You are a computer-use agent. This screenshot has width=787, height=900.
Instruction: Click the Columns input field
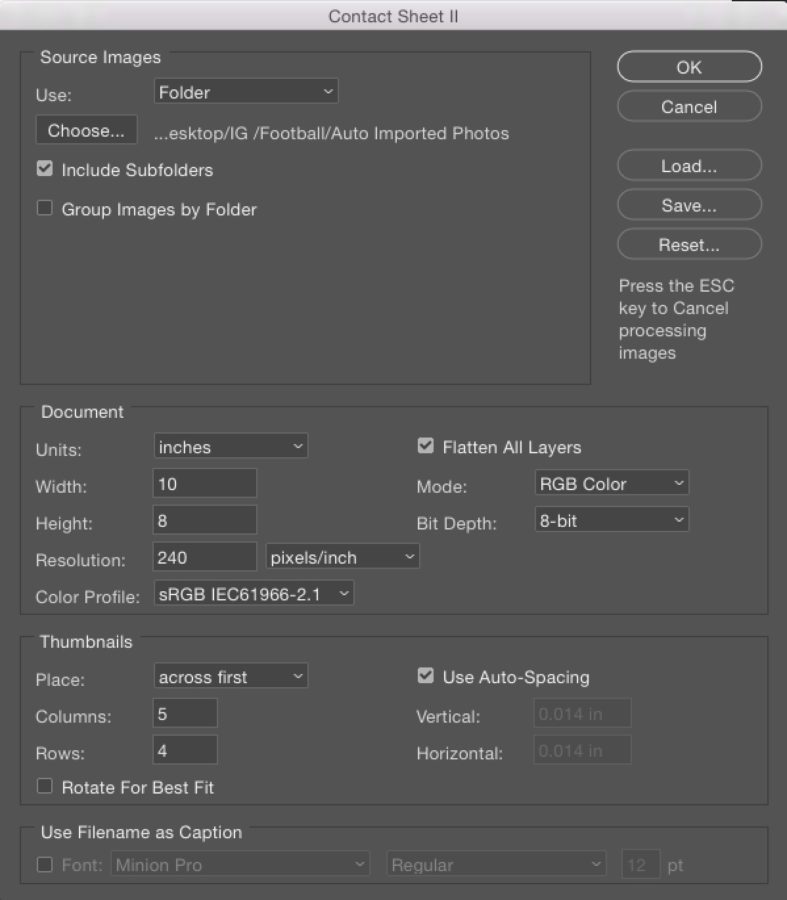tap(184, 712)
